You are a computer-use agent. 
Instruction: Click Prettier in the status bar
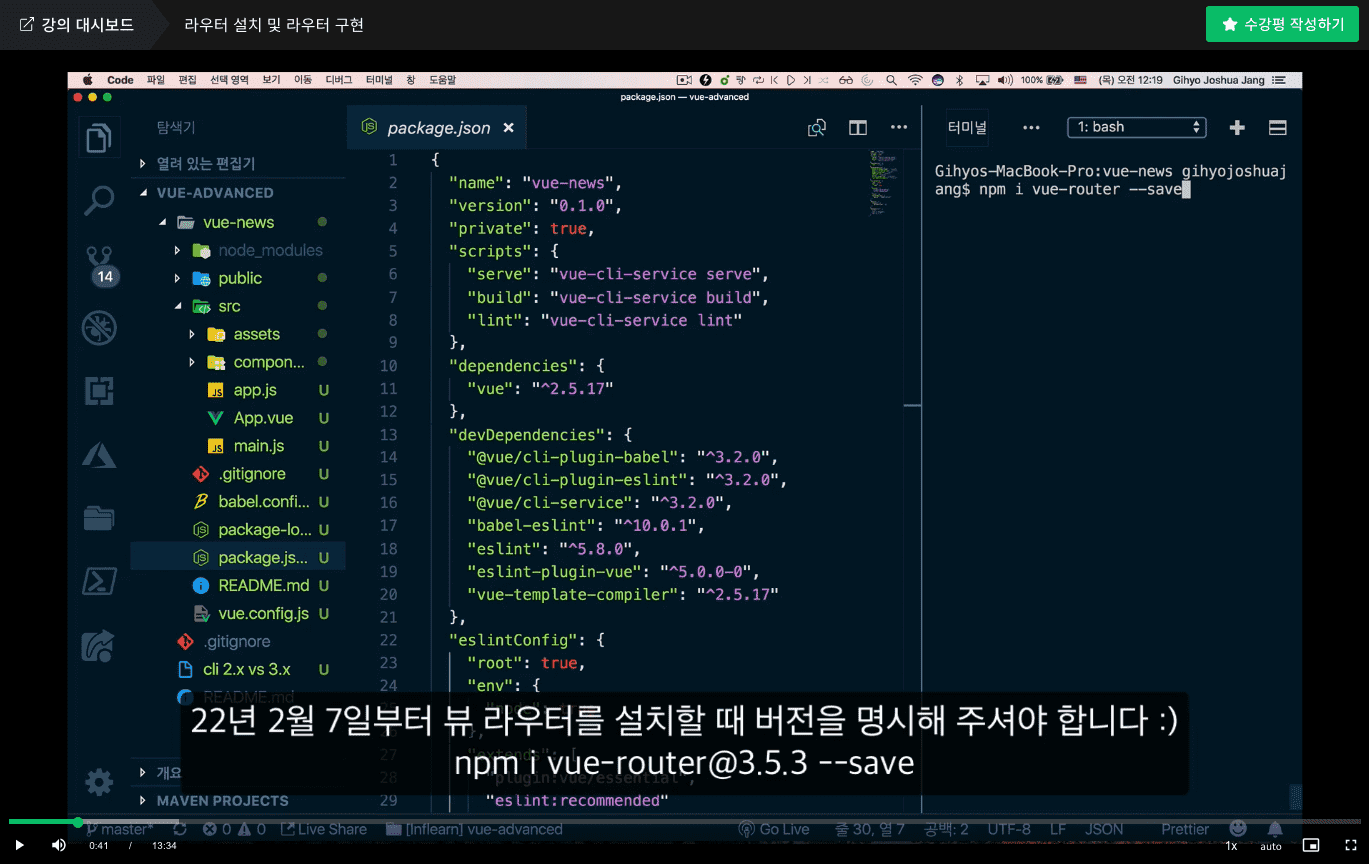pos(1185,829)
